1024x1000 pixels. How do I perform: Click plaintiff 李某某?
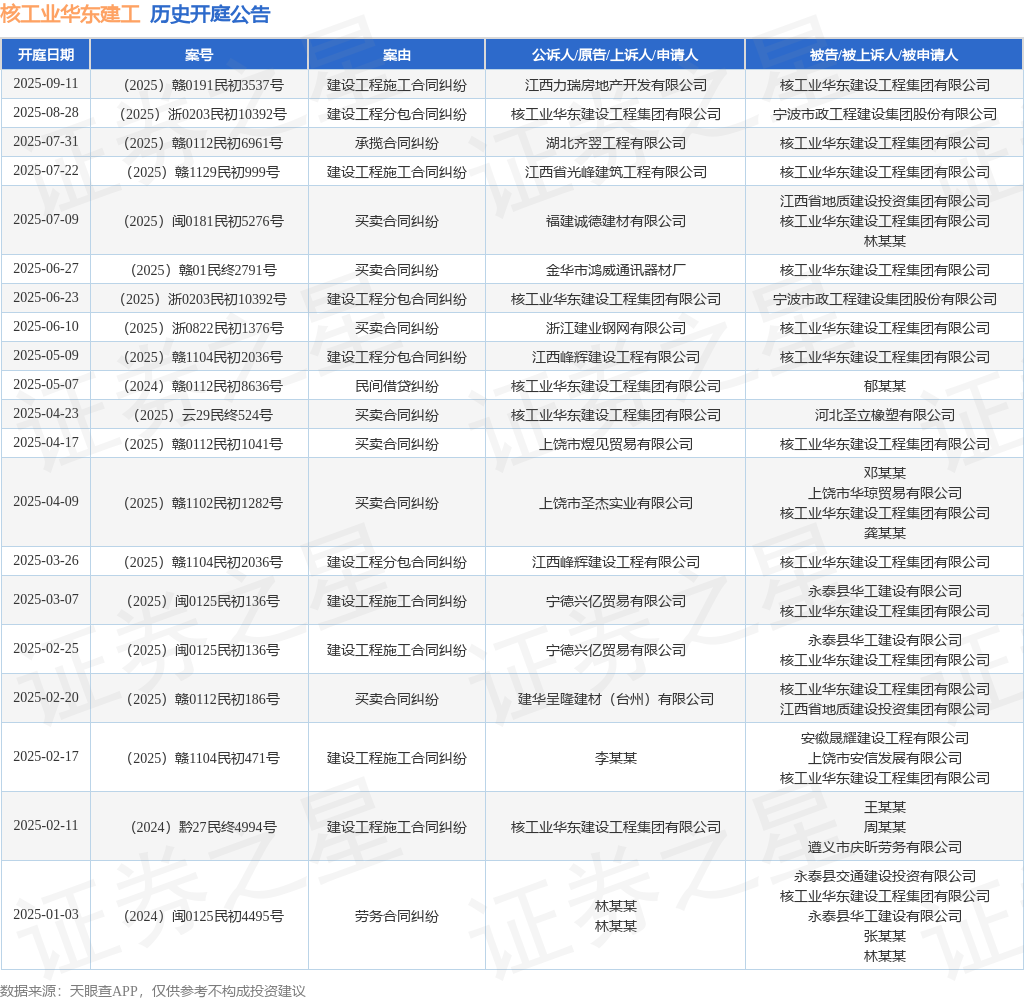click(616, 758)
